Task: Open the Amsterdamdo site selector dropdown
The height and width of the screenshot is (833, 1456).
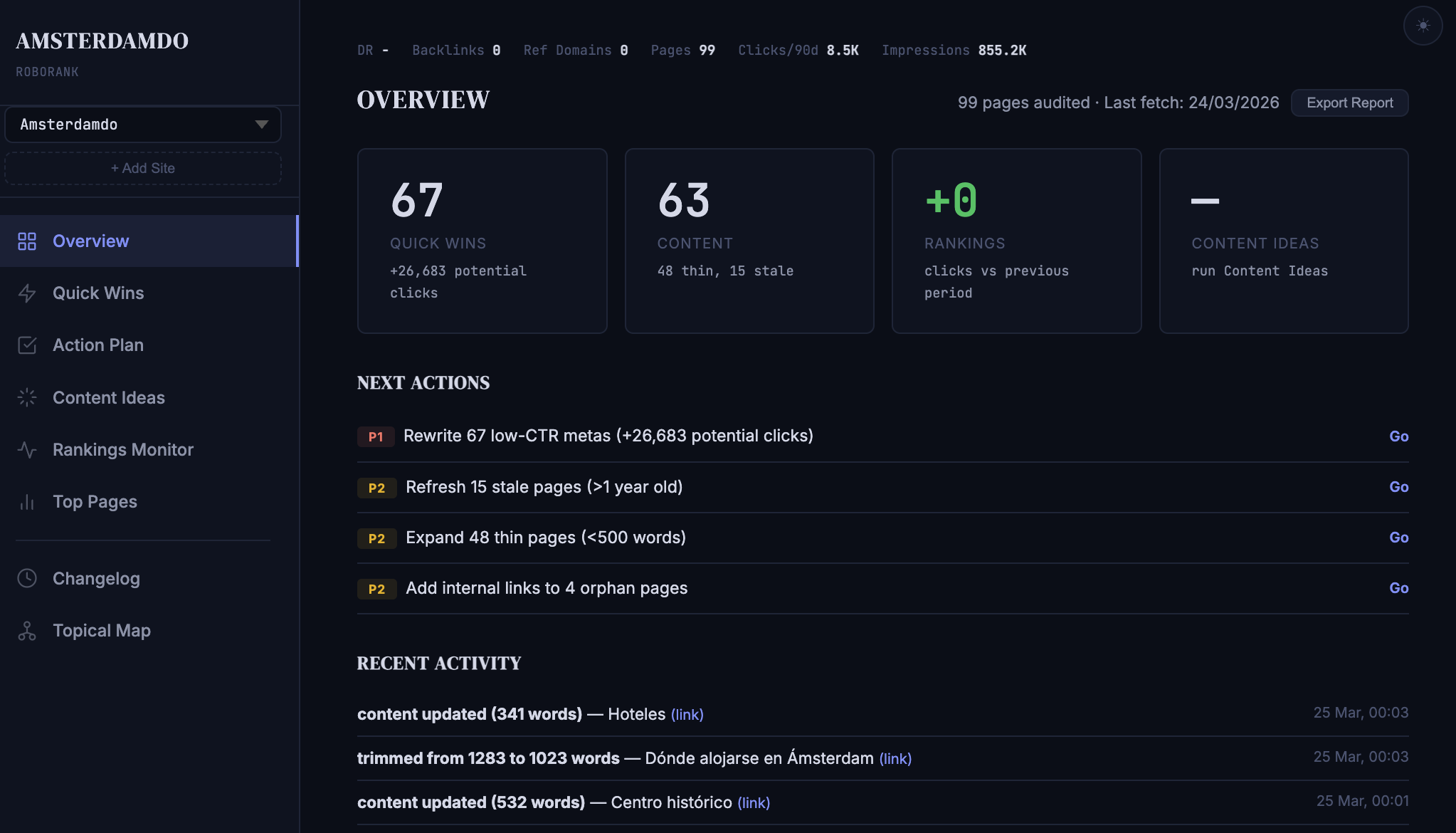Action: click(142, 124)
